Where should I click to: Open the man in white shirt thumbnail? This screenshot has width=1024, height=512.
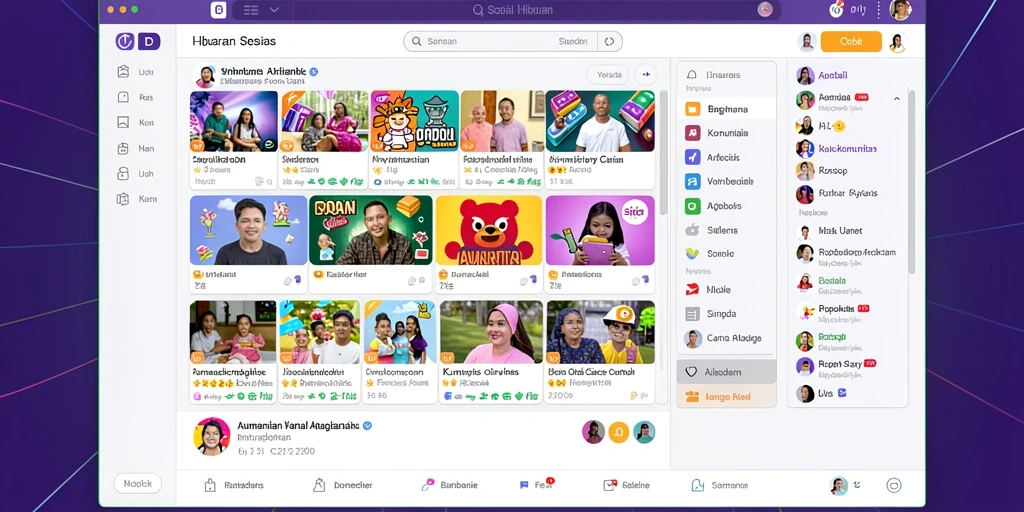point(600,121)
